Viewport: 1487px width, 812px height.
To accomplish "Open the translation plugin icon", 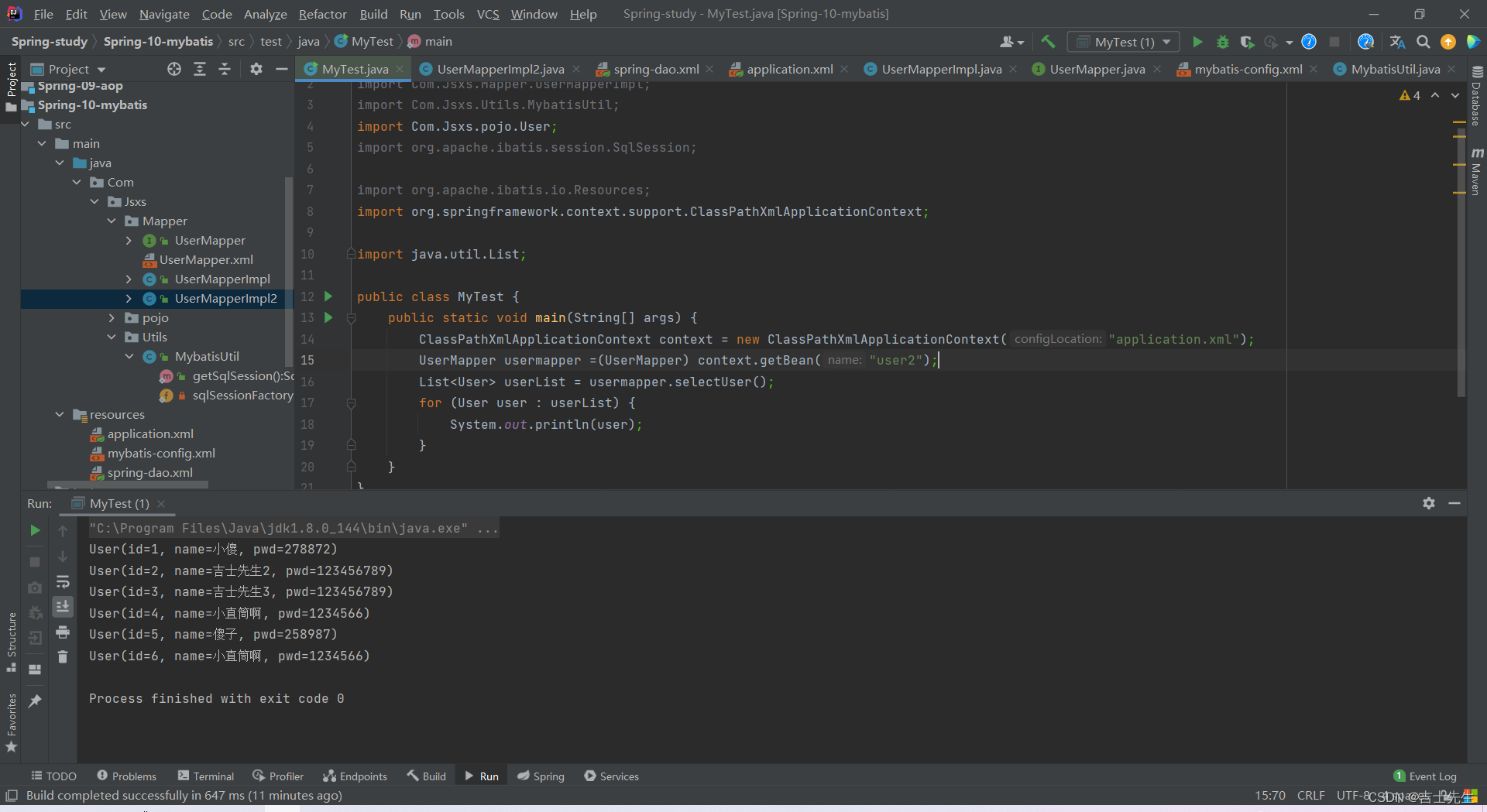I will pyautogui.click(x=1397, y=42).
